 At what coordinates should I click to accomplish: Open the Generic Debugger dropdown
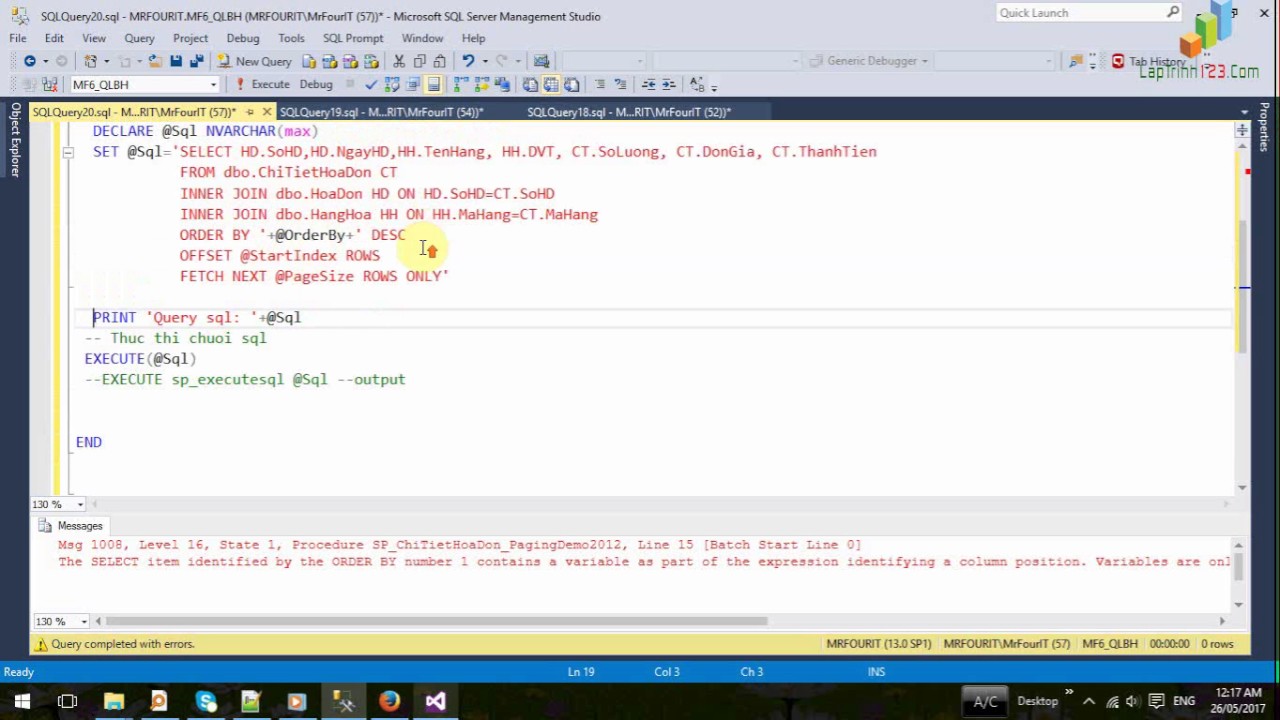tap(924, 61)
